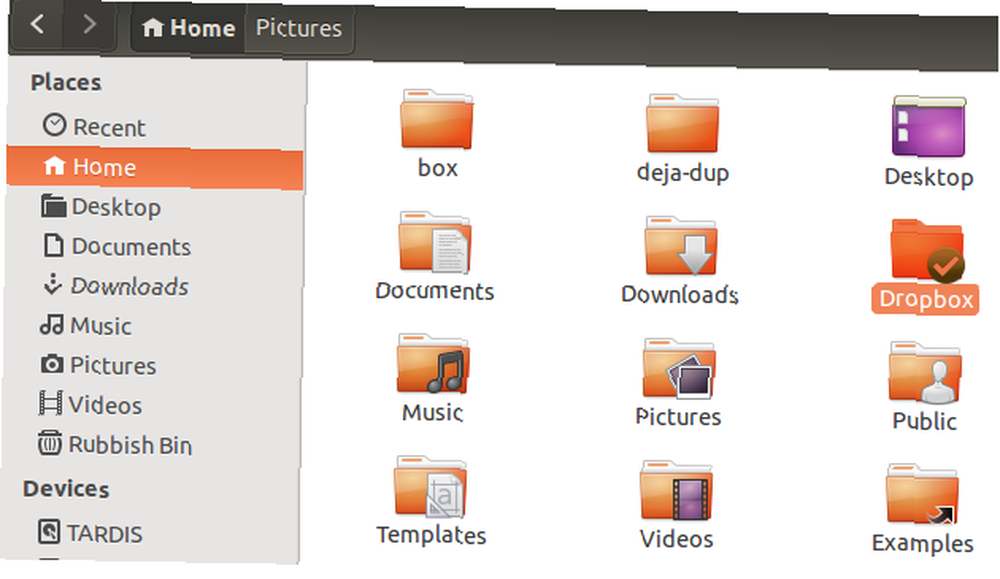Viewport: 1000px width, 579px height.
Task: Click the "box" folder name
Action: tap(438, 168)
